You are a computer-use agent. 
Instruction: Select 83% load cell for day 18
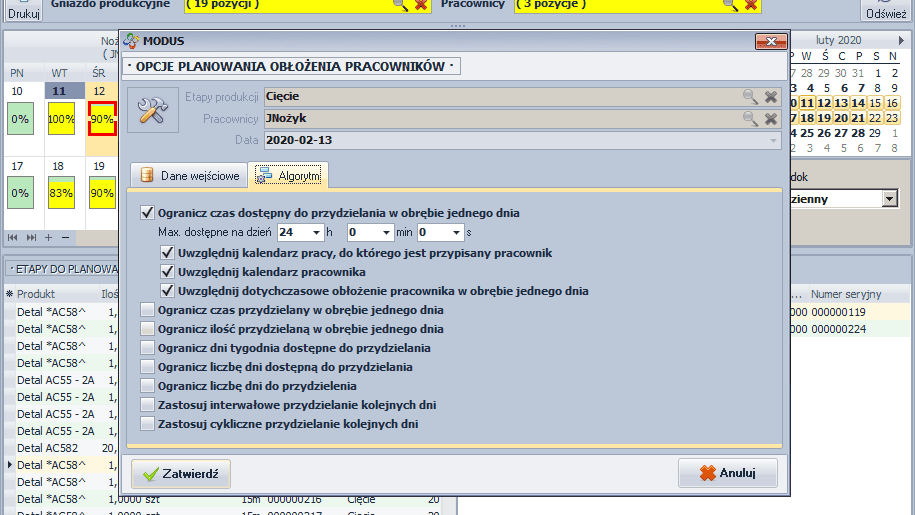(x=61, y=192)
